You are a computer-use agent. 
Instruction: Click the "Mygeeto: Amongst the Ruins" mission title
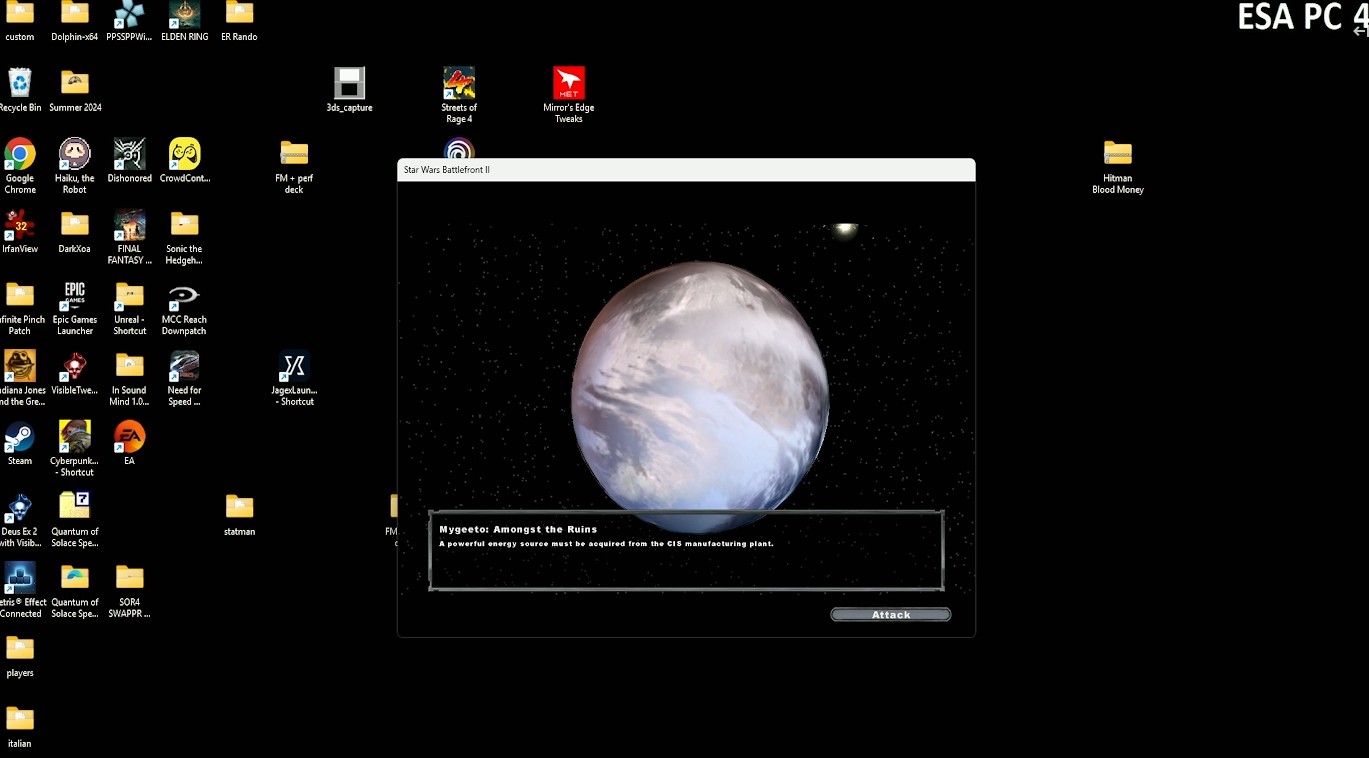[x=518, y=529]
